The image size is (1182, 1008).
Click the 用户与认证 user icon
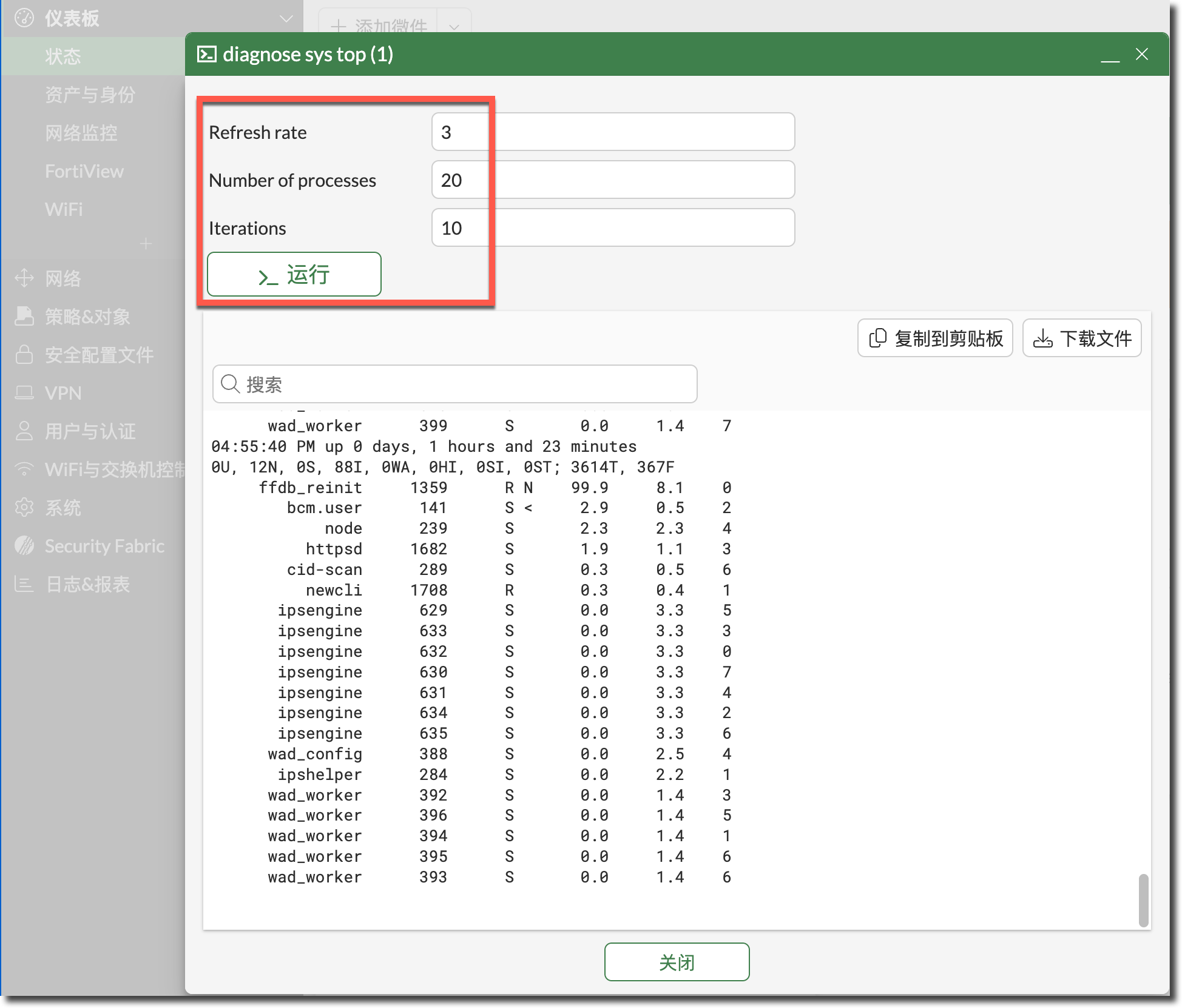[24, 431]
